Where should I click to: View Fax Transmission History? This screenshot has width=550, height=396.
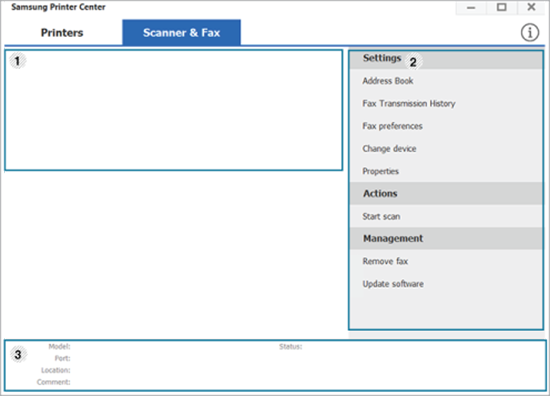coord(409,103)
